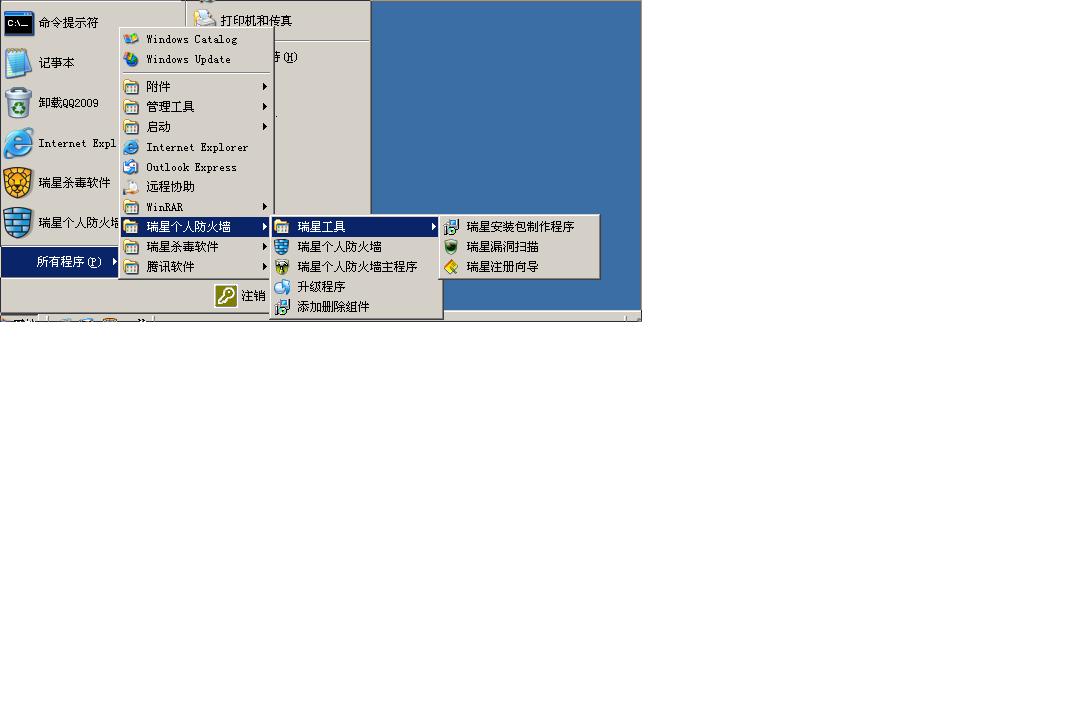This screenshot has width=1090, height=708.
Task: Select 添加删除组件 menu entry
Action: pos(356,307)
